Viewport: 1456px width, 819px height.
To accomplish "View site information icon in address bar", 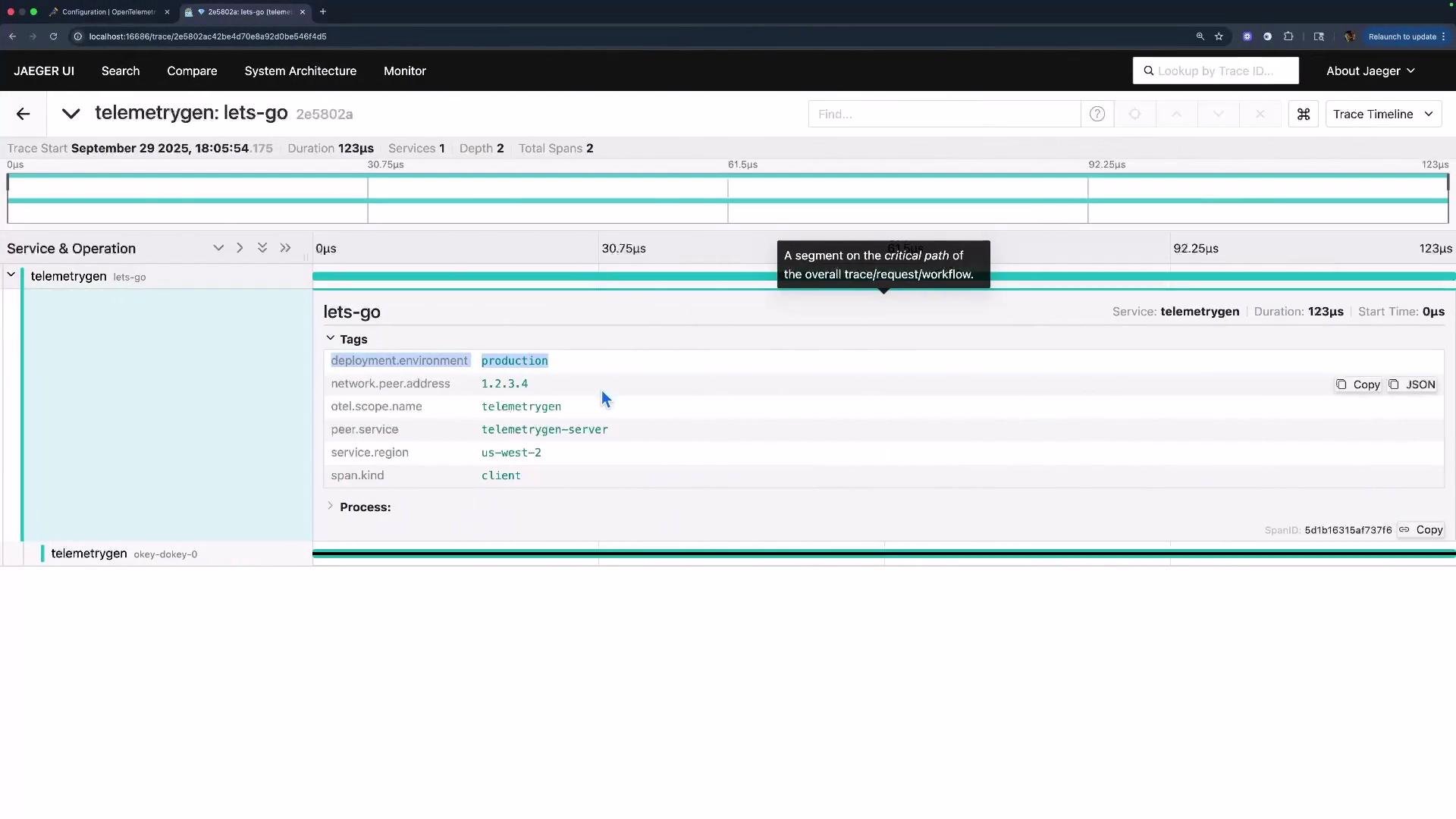I will click(x=77, y=36).
